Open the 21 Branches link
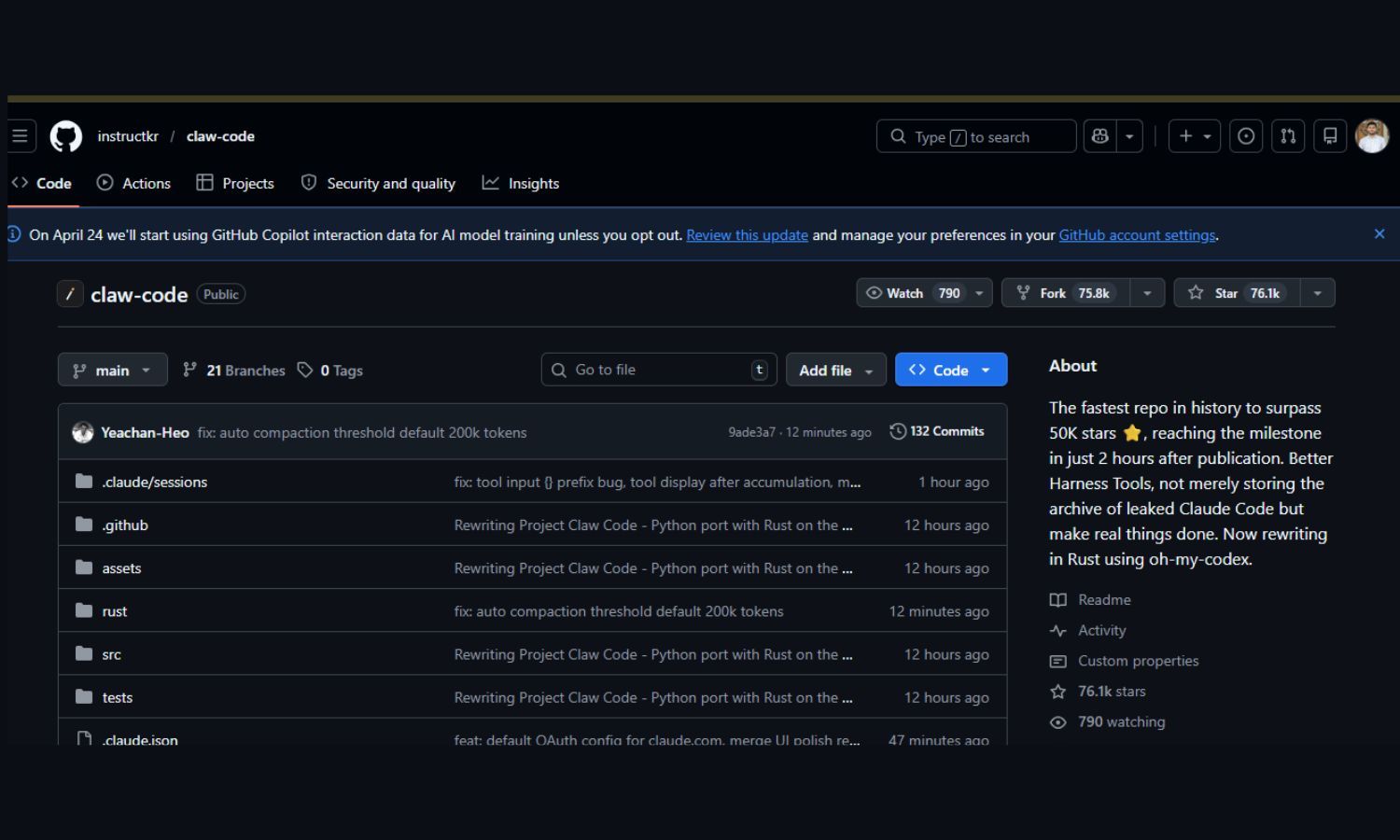The image size is (1400, 840). pyautogui.click(x=234, y=370)
